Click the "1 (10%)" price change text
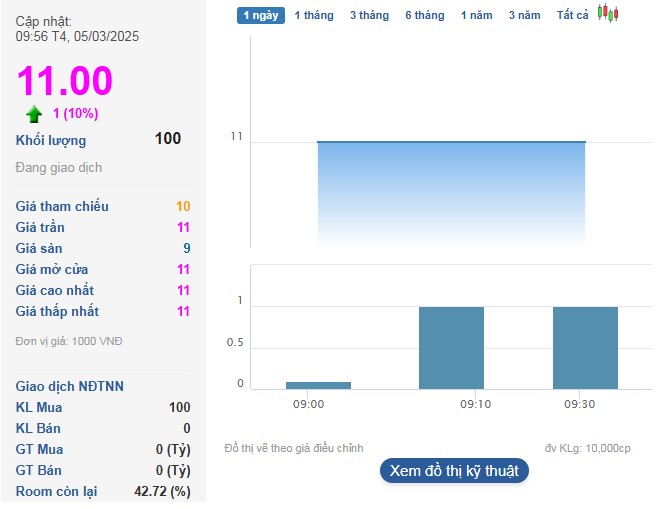Screen dimensions: 670x509 [x=75, y=114]
